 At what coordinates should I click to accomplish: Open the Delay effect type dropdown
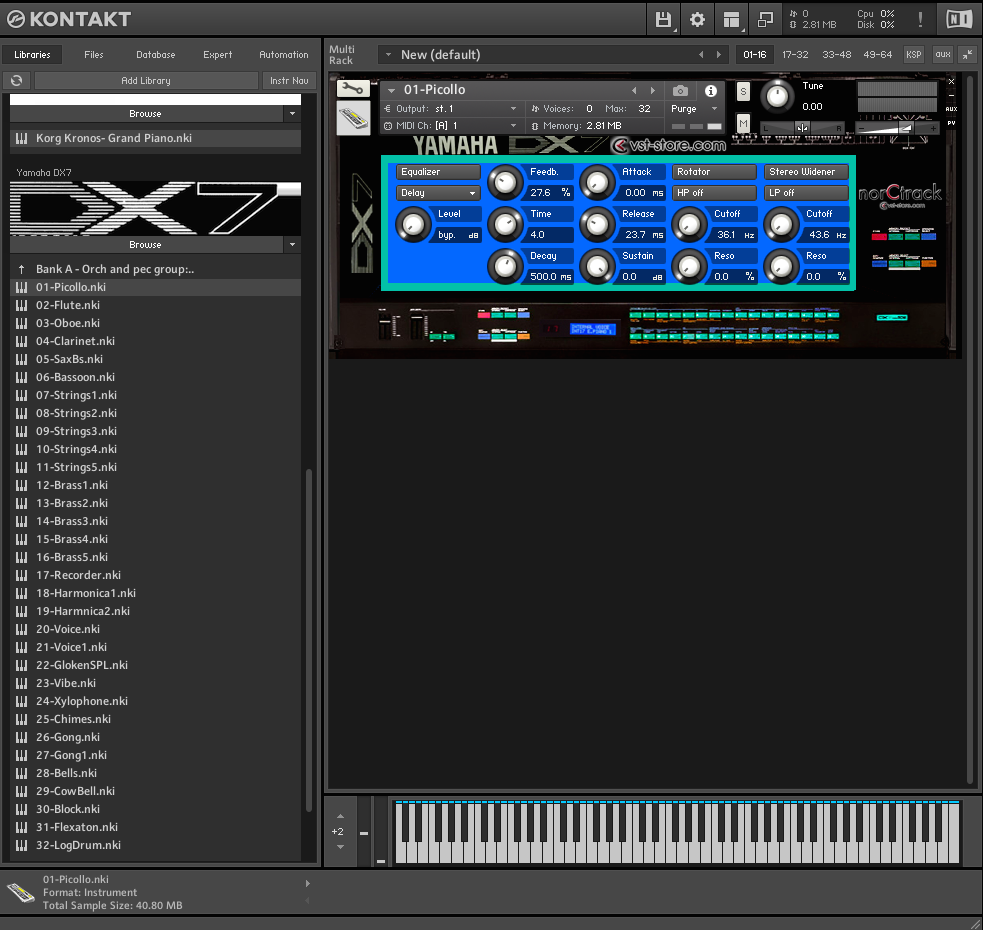[x=438, y=193]
